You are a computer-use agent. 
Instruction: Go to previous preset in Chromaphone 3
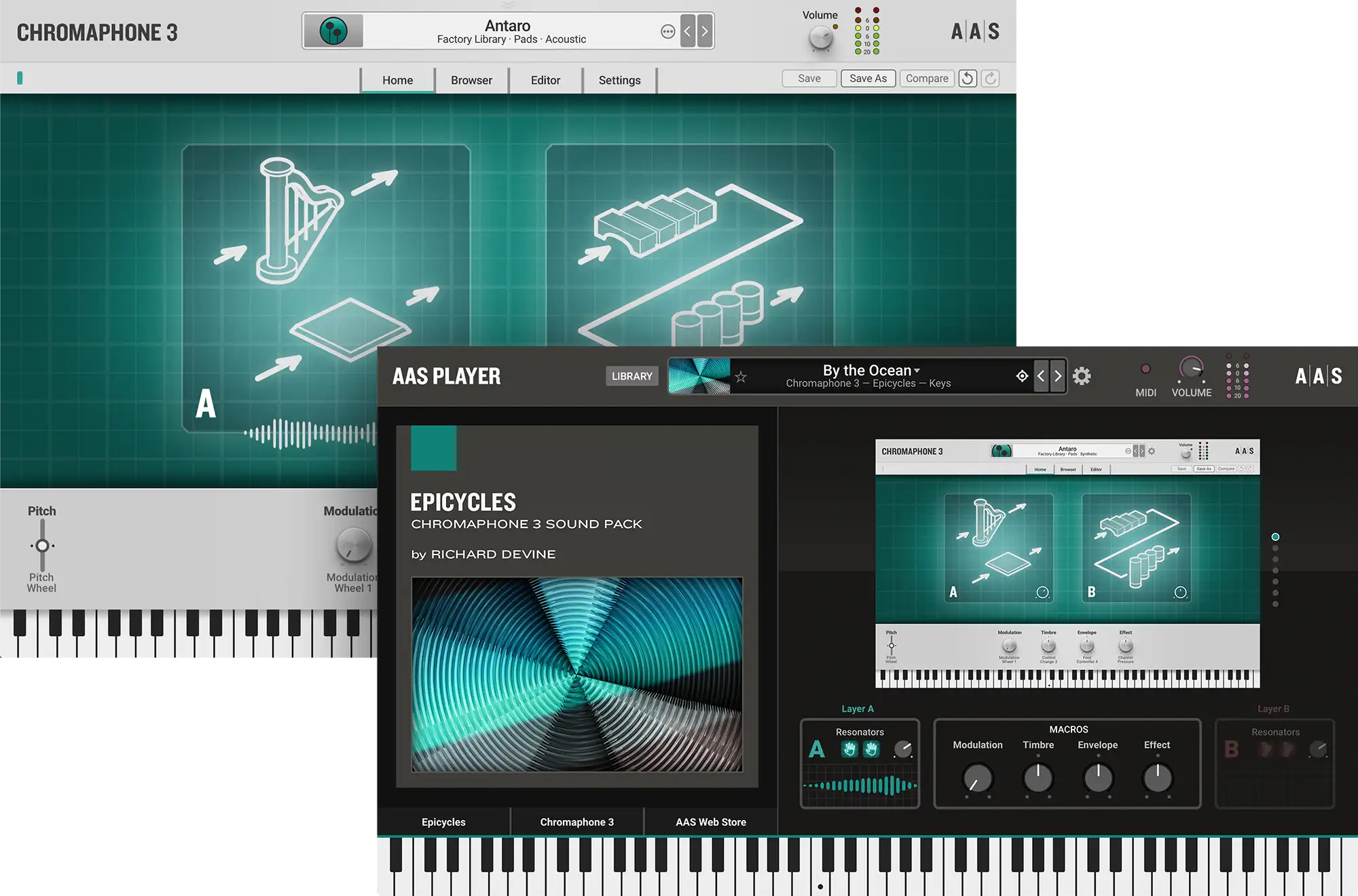[688, 31]
